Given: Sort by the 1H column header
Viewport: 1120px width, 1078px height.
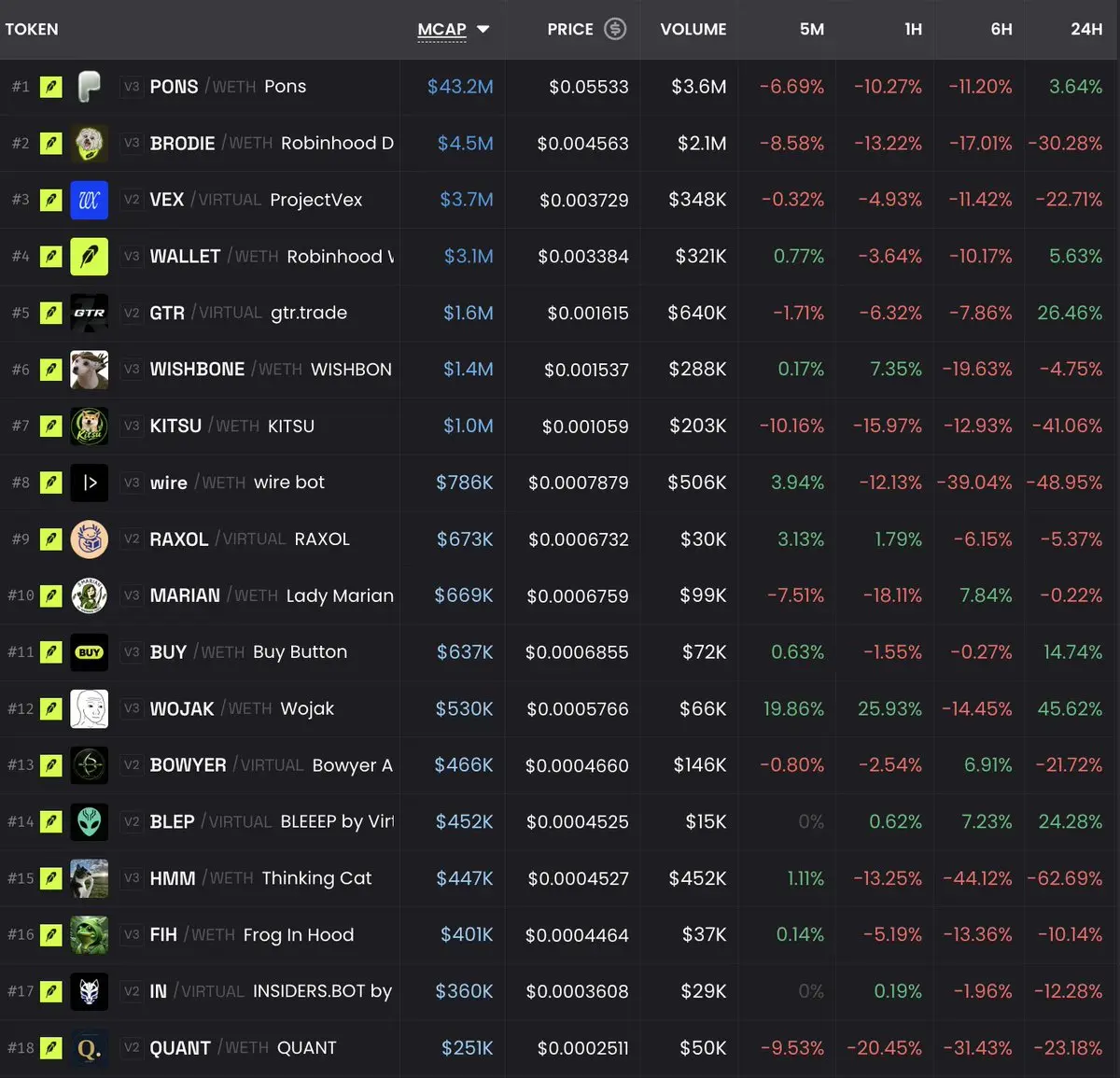Looking at the screenshot, I should coord(913,29).
